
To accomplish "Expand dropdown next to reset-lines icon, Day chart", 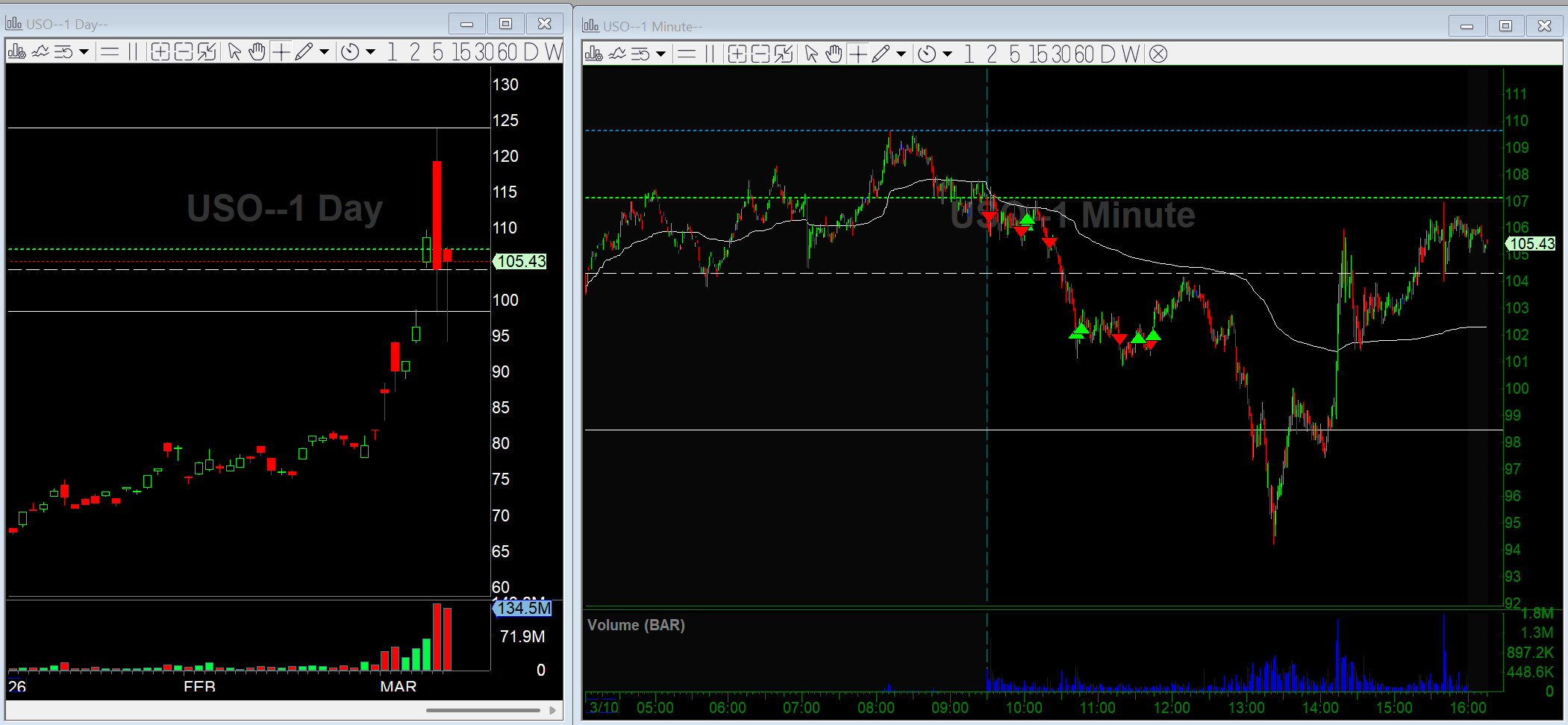I will click(84, 52).
